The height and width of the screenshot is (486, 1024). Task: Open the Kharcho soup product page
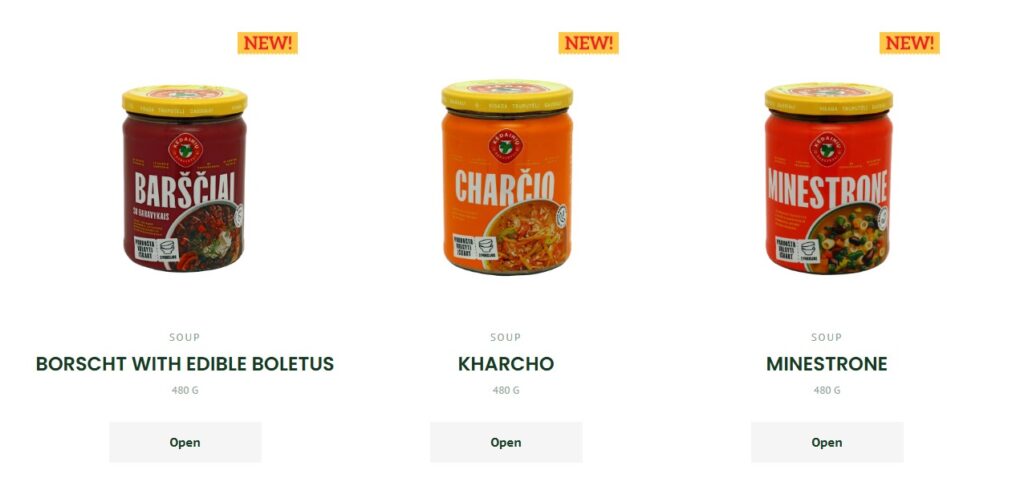pyautogui.click(x=505, y=442)
